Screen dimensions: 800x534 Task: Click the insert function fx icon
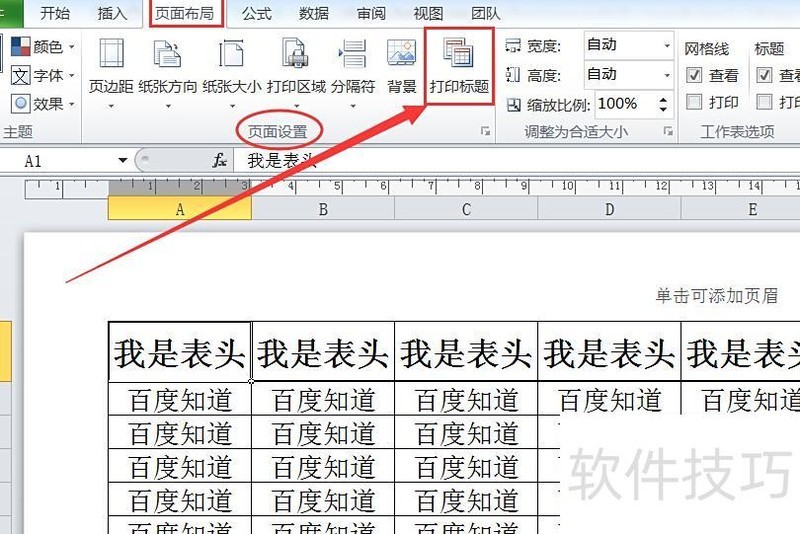tap(219, 160)
